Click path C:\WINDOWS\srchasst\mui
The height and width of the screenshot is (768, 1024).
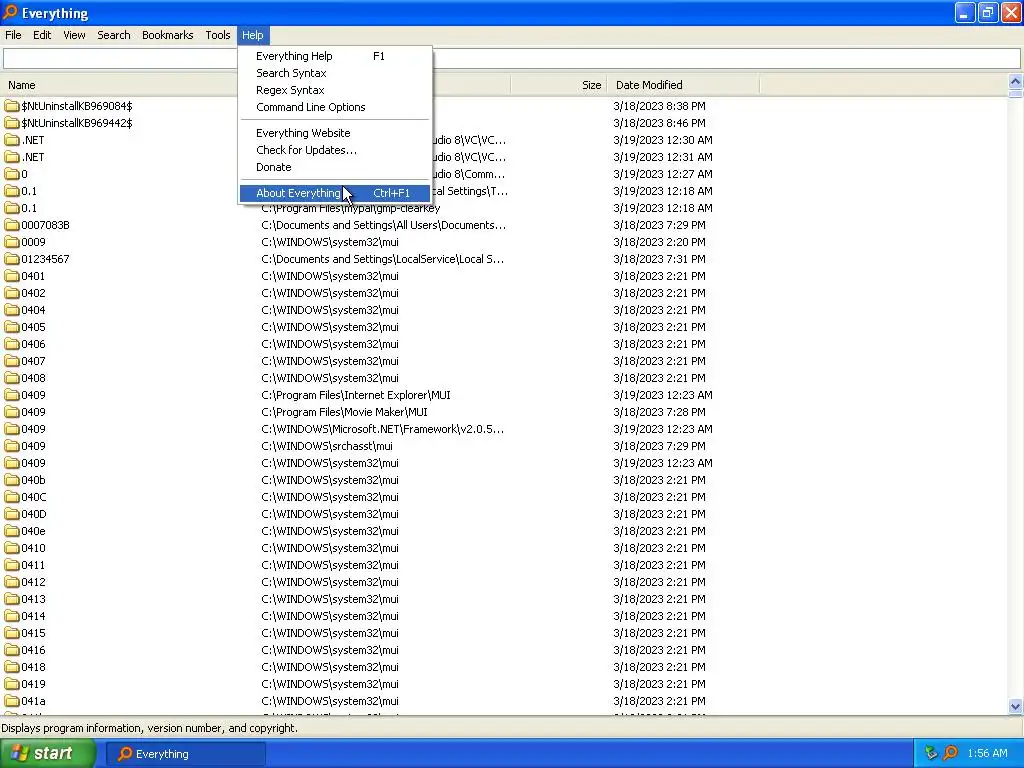coord(327,446)
